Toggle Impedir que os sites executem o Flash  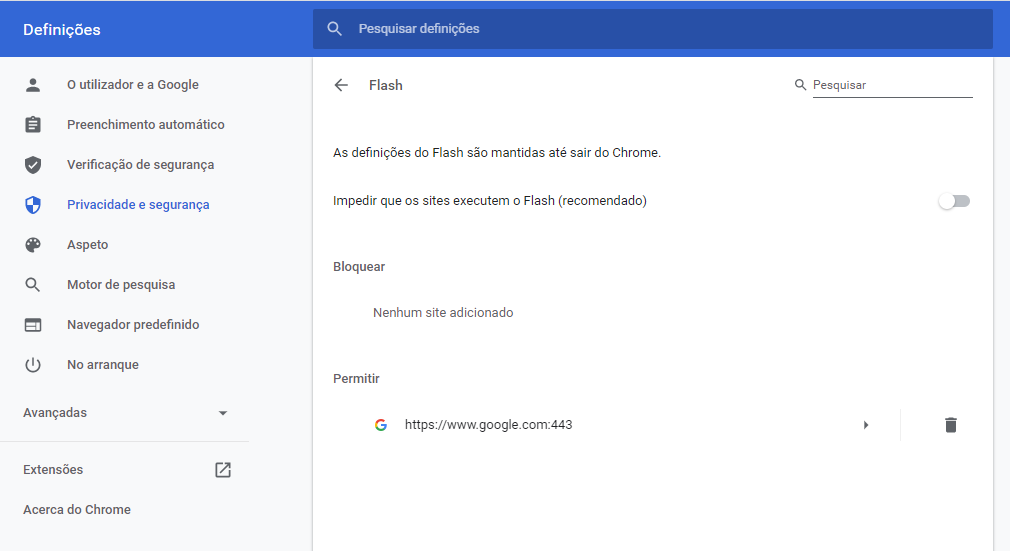tap(954, 201)
